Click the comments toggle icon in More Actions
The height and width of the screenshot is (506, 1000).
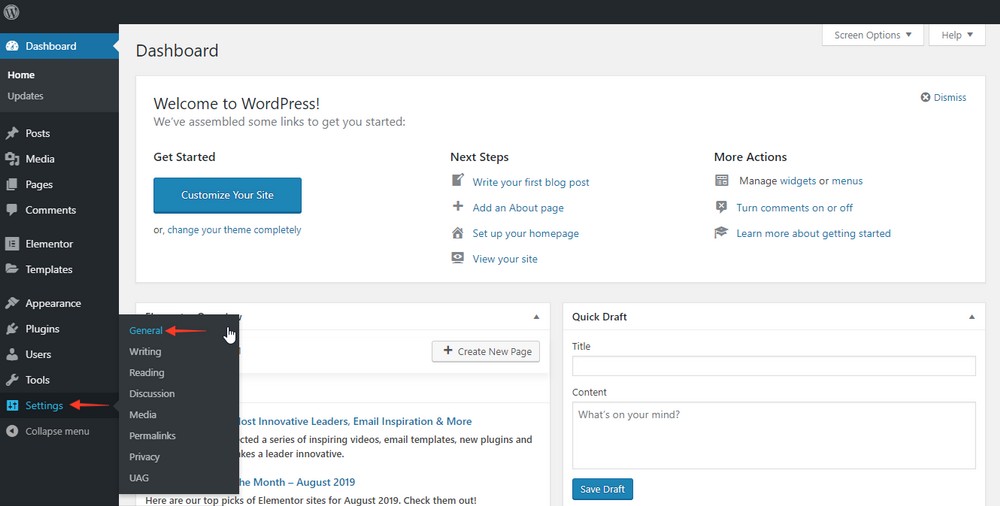(x=721, y=207)
